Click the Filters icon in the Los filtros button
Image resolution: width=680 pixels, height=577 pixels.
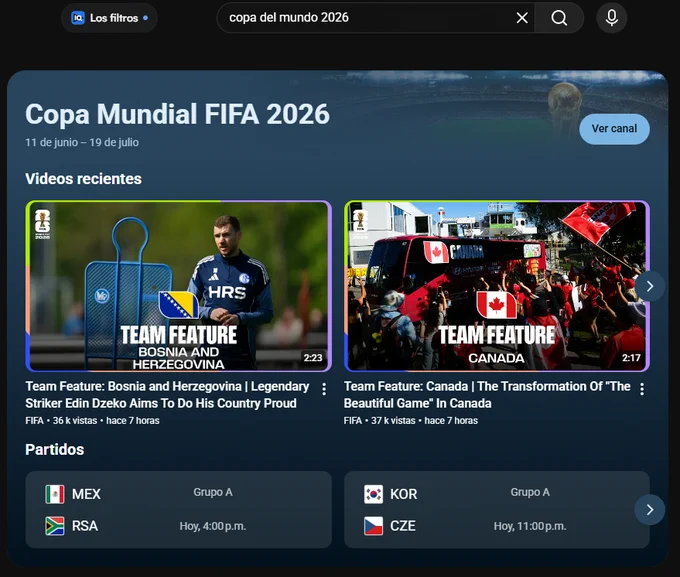(78, 18)
